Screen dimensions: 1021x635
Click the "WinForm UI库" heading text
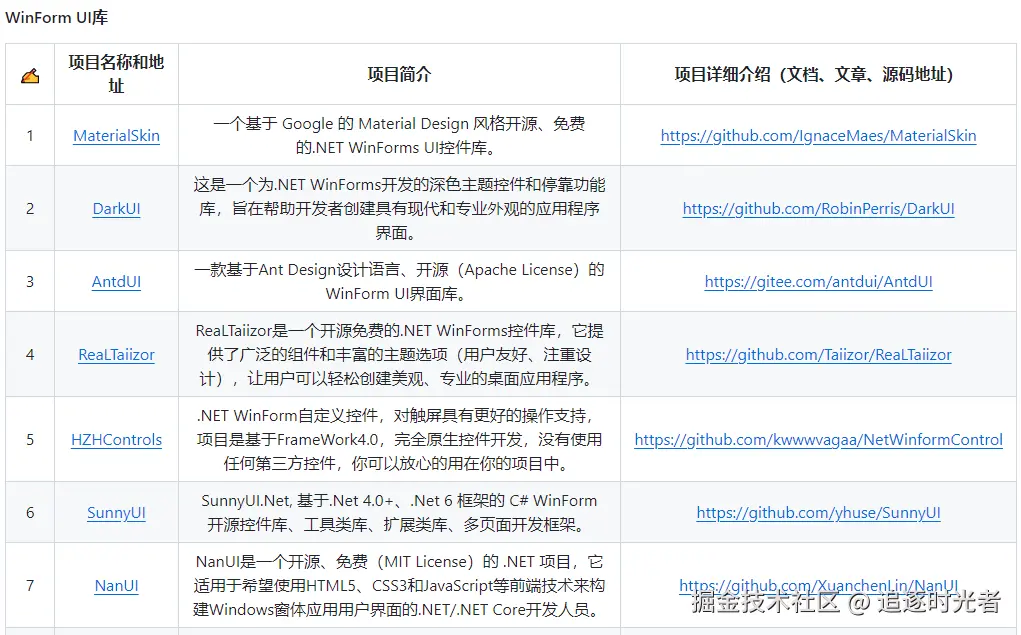point(57,18)
